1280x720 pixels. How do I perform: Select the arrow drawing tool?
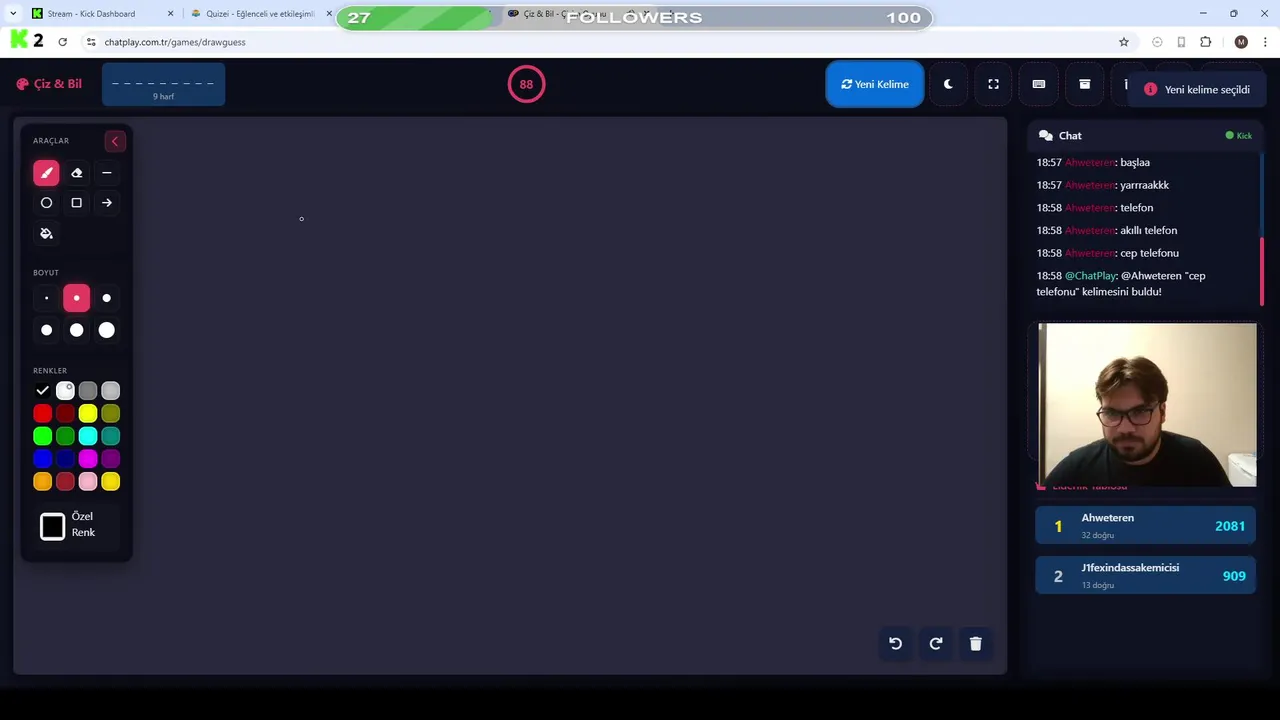(x=107, y=203)
